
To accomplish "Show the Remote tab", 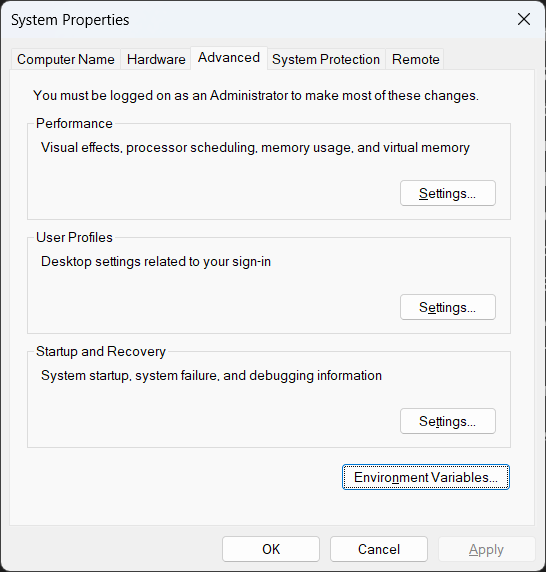I will 415,59.
